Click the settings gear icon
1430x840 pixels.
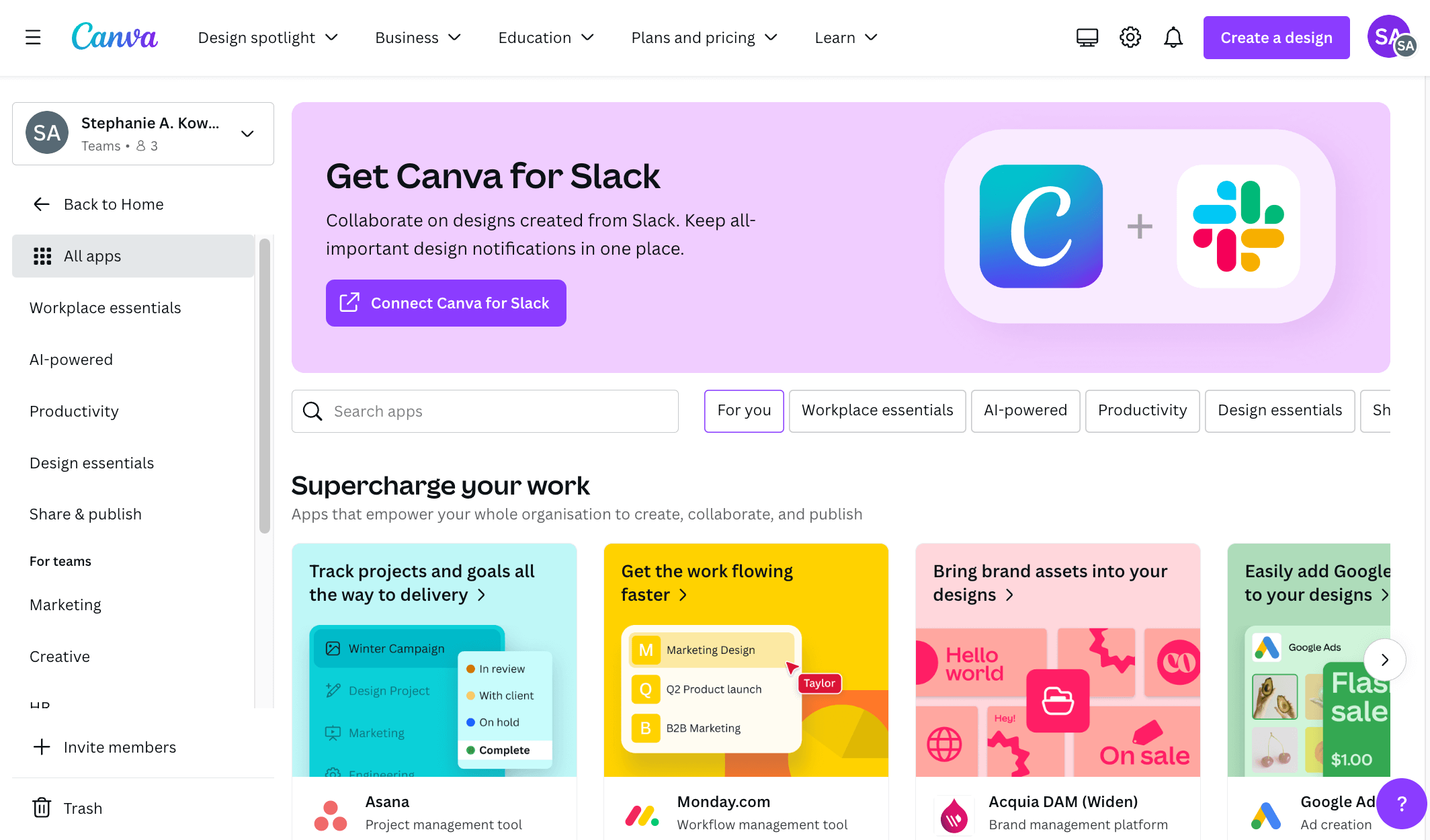[x=1131, y=37]
